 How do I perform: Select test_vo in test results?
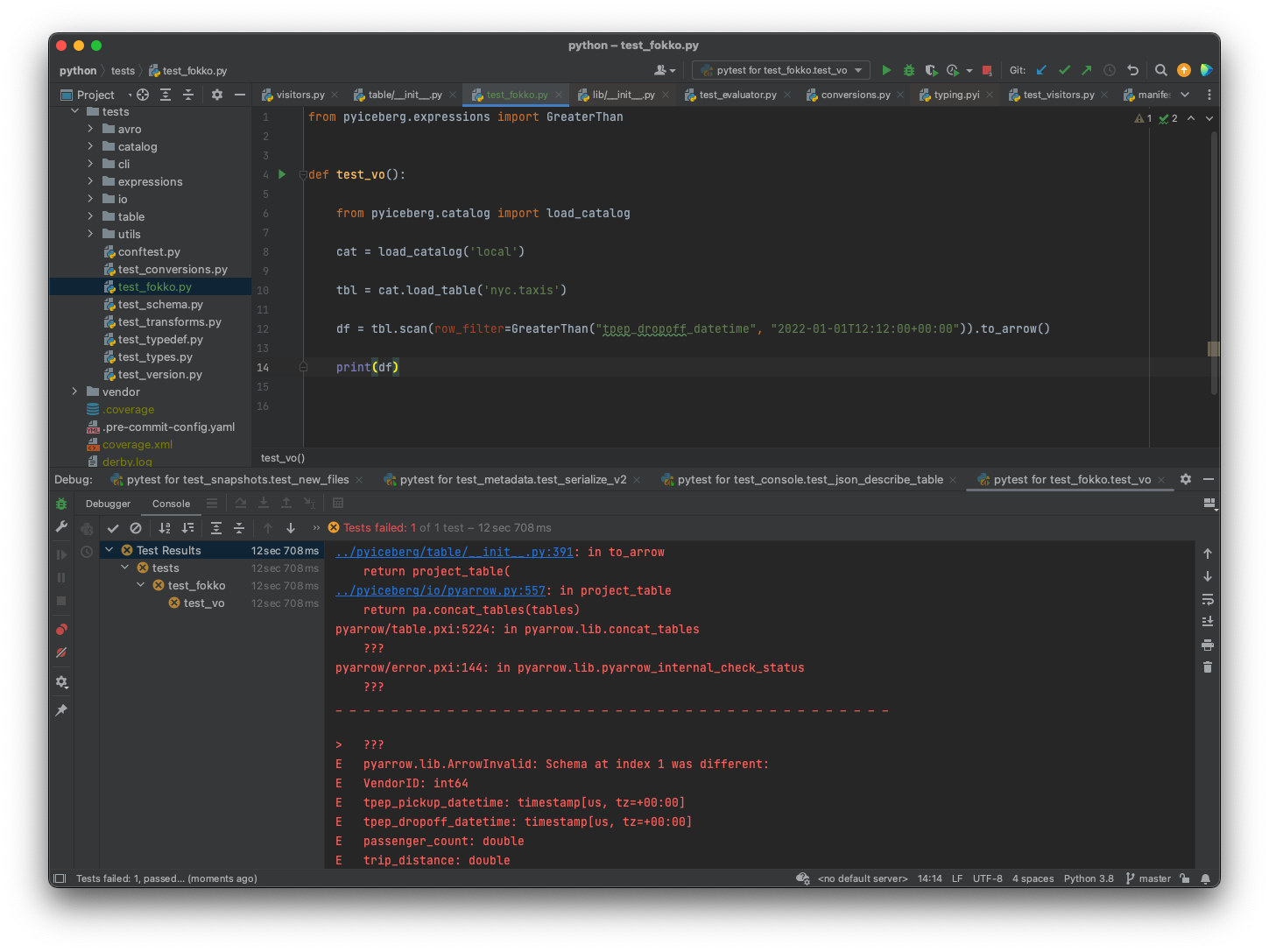tap(203, 603)
